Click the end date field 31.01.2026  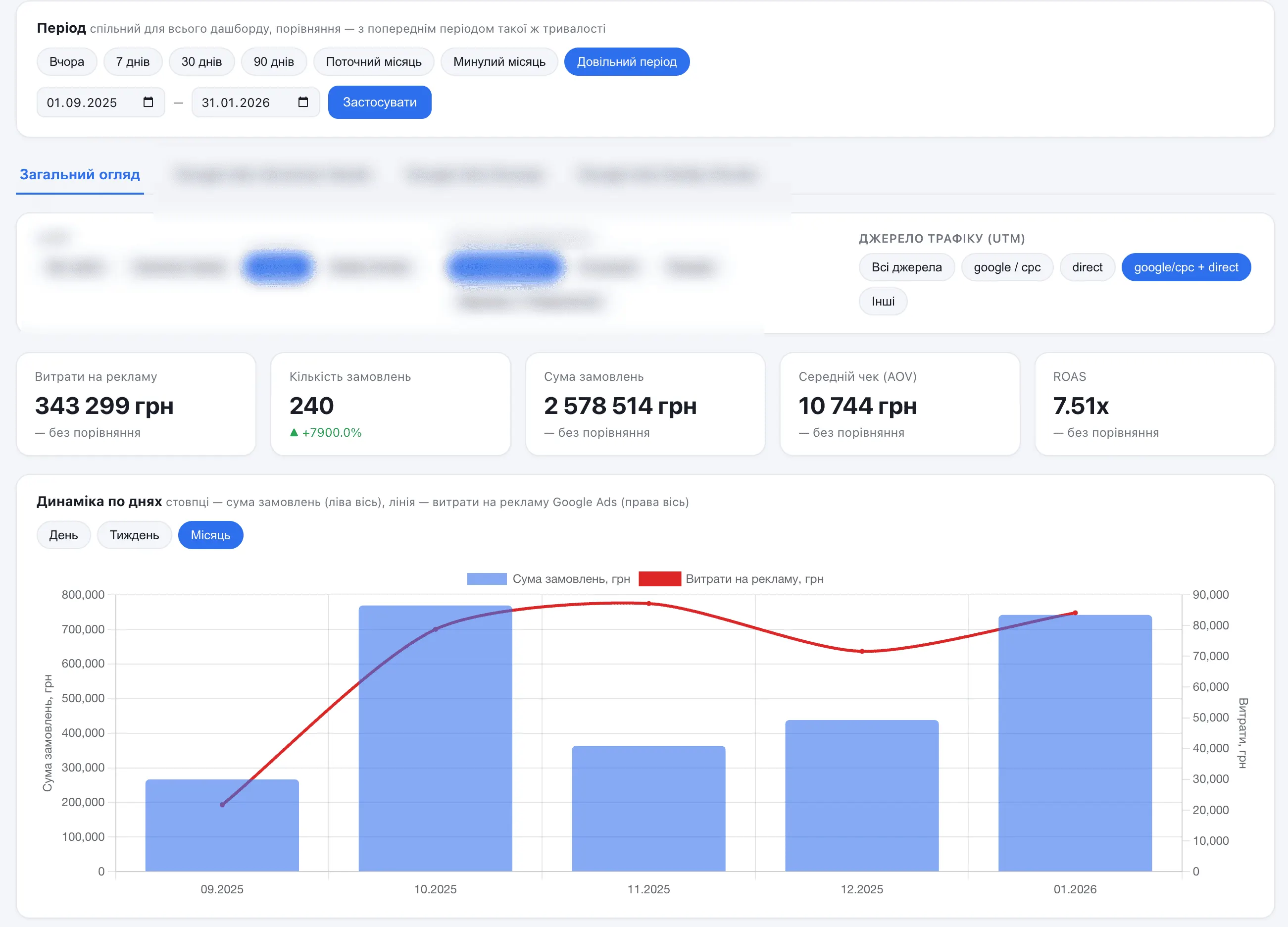(x=255, y=102)
